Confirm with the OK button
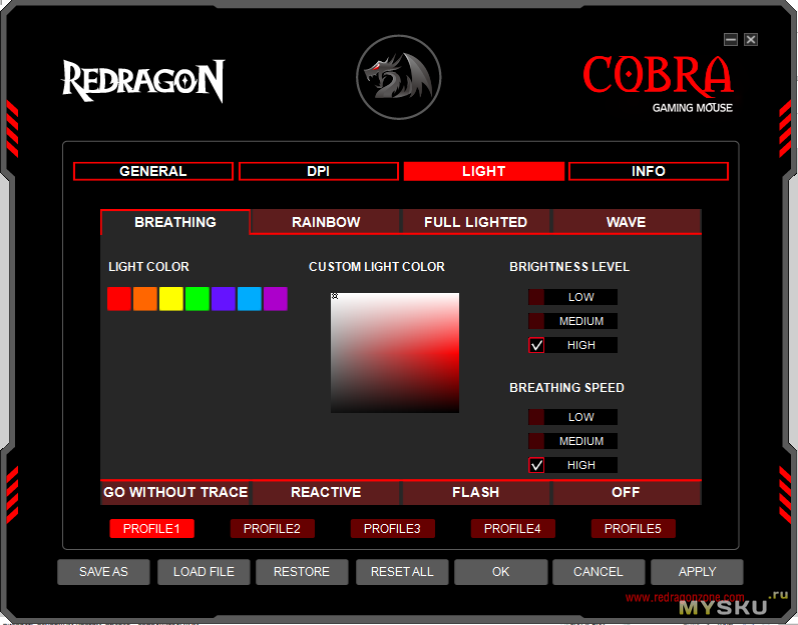This screenshot has height=625, width=798. (x=501, y=572)
